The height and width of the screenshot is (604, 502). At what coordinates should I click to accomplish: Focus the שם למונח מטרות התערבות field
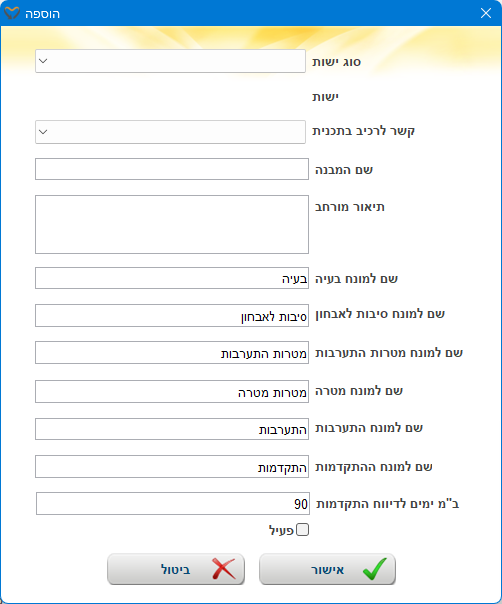point(172,352)
